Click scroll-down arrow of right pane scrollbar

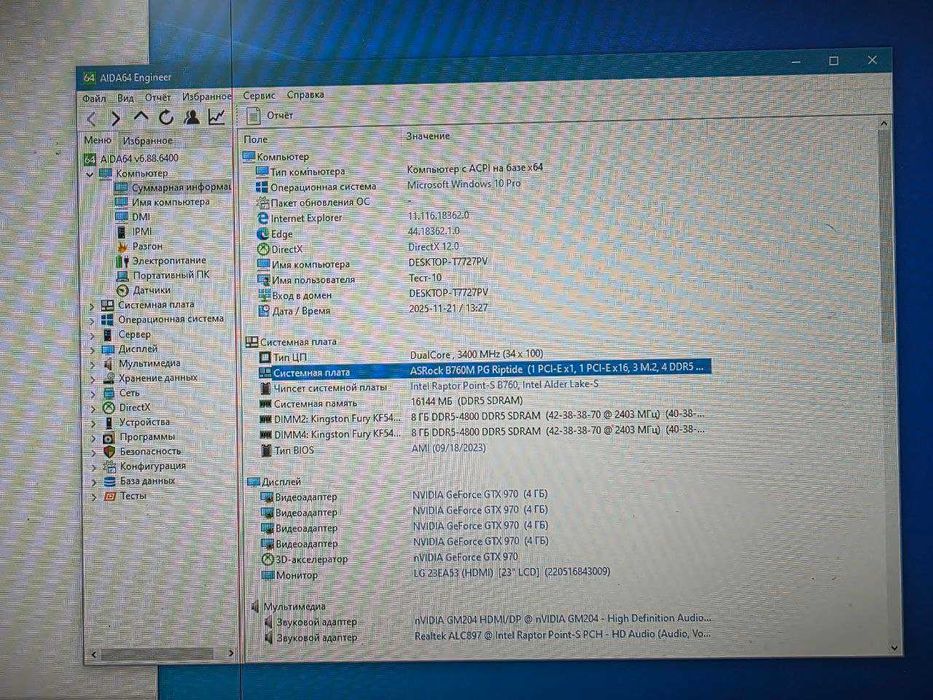(x=894, y=648)
